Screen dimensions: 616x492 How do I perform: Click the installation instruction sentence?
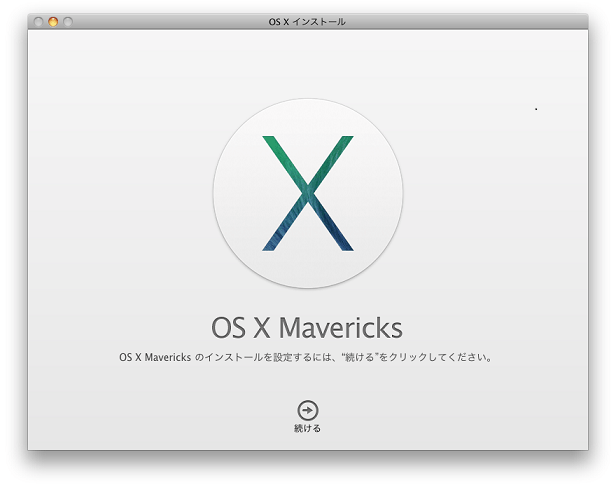coord(306,357)
